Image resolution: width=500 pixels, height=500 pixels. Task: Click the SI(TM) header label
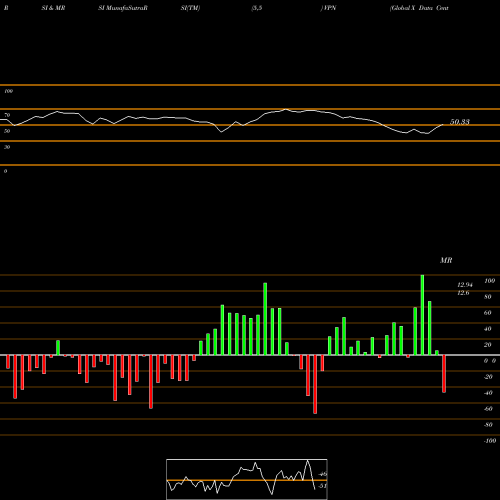190,8
